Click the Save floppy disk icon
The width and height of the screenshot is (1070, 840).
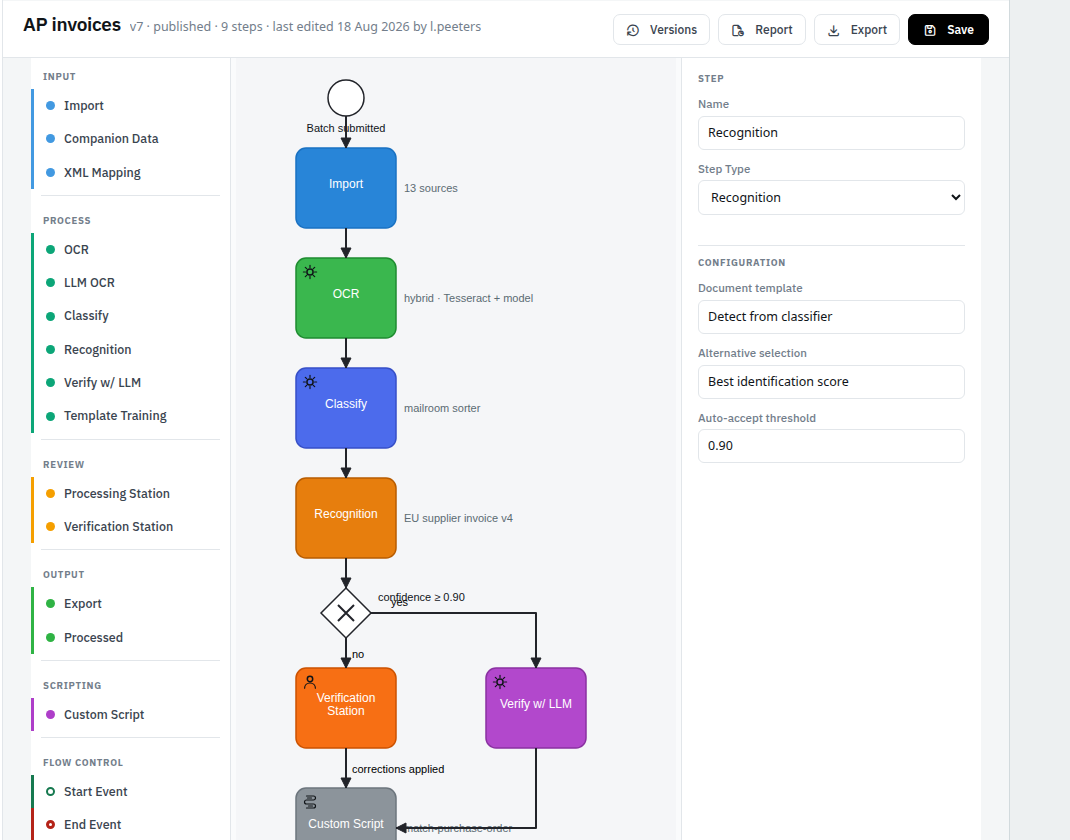coord(929,30)
